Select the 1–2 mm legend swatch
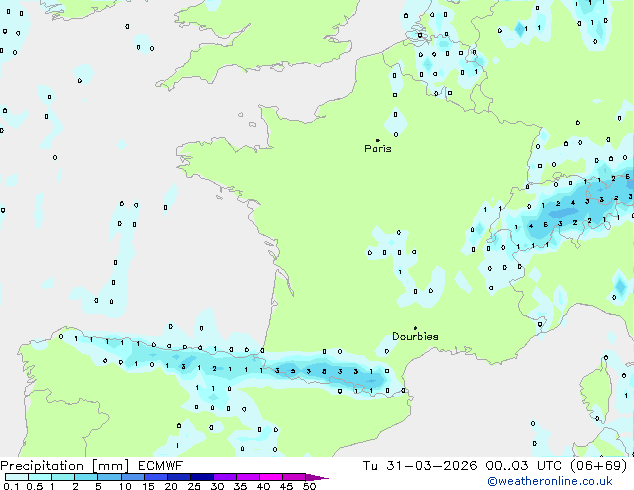The image size is (634, 490). tap(63, 477)
